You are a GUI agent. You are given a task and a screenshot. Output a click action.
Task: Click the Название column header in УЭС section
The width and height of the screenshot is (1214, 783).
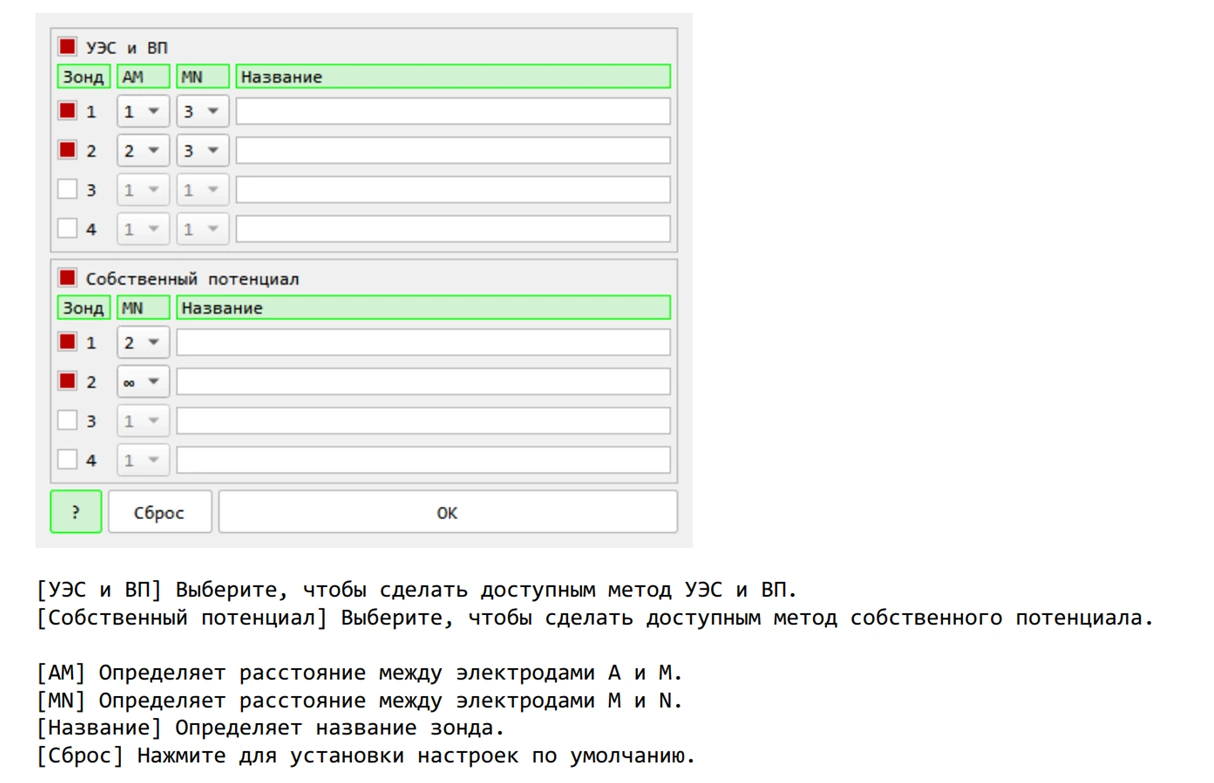click(452, 77)
